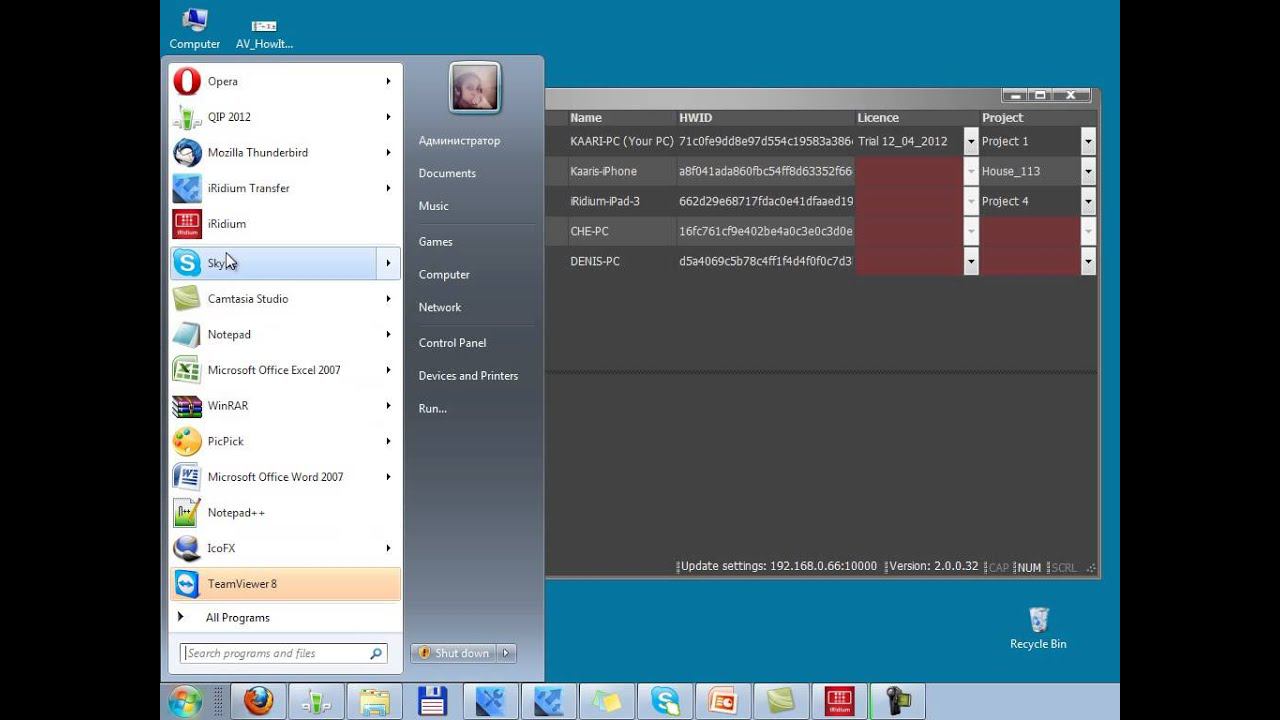Expand the Skype submenu arrow
Image resolution: width=1280 pixels, height=720 pixels.
(388, 264)
